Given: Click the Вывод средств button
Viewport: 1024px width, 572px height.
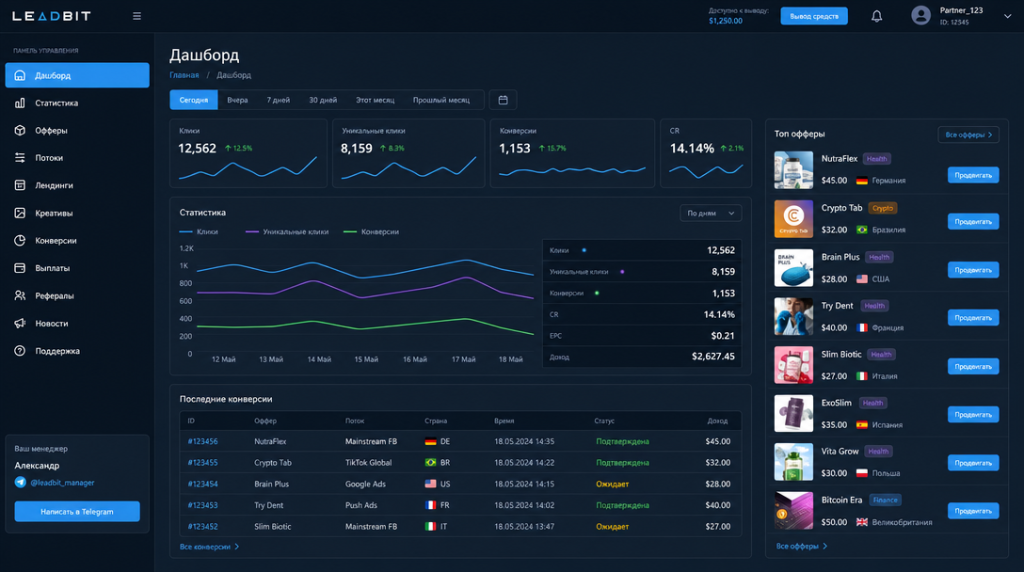Looking at the screenshot, I should pos(814,16).
